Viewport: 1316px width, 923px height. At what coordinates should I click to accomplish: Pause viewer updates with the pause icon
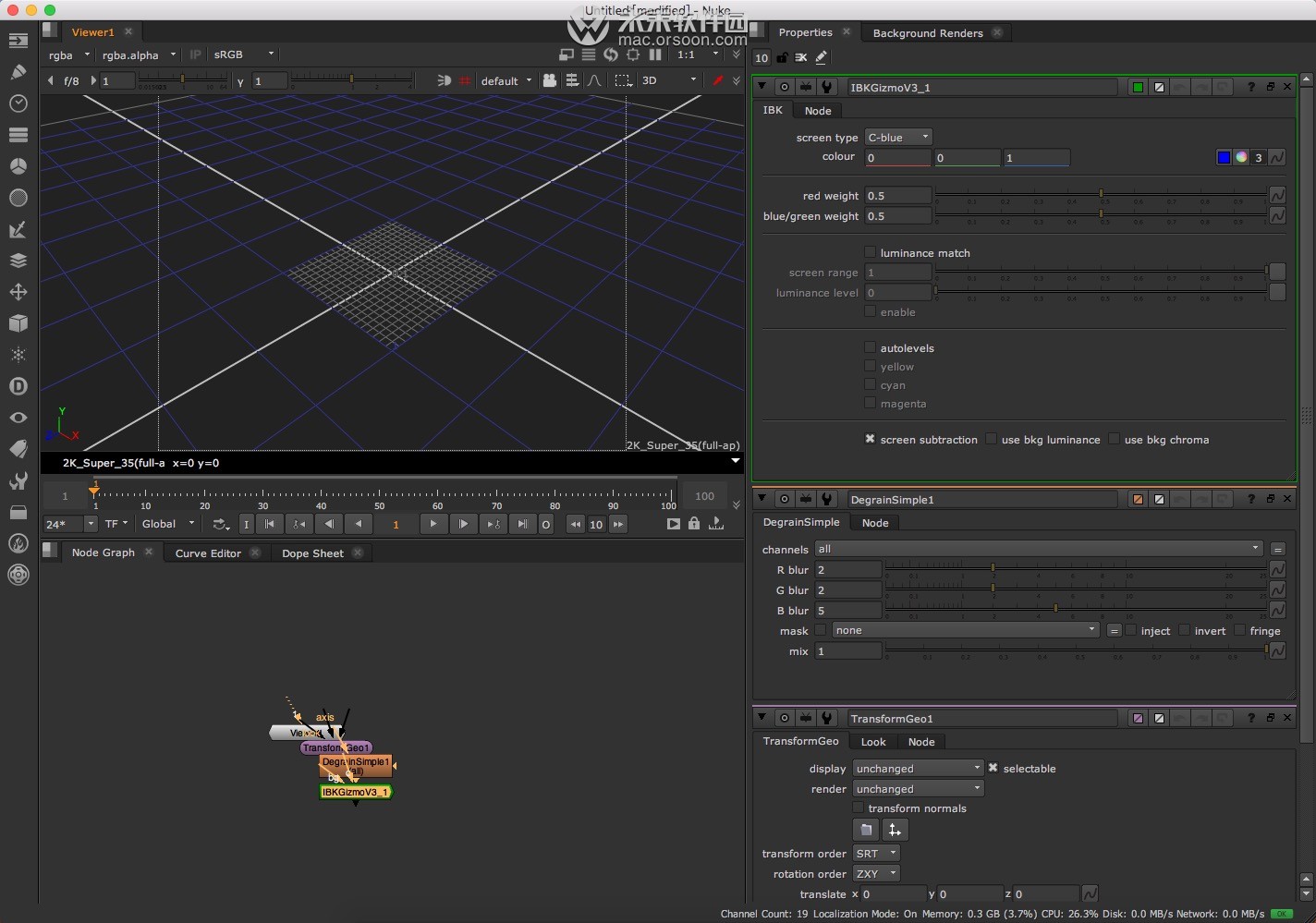click(655, 55)
